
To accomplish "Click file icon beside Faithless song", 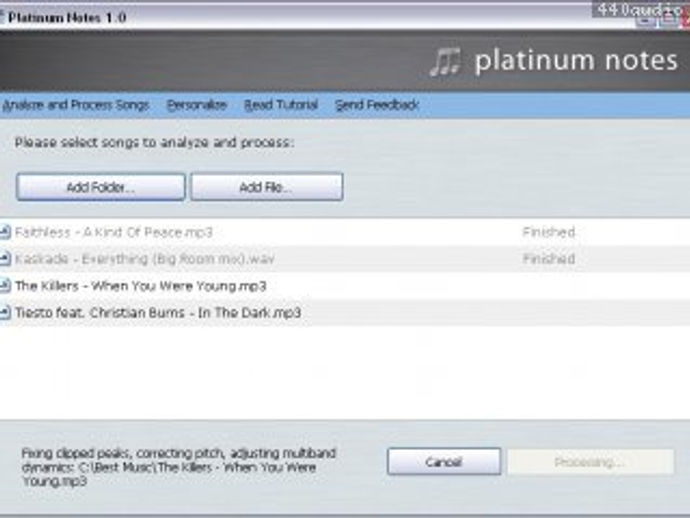I will pos(5,231).
